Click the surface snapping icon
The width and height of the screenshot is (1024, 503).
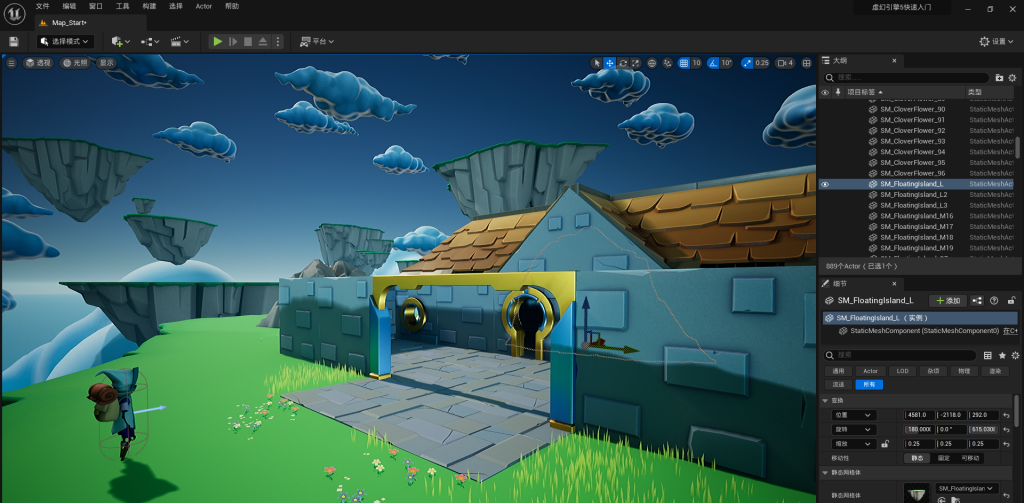point(667,63)
